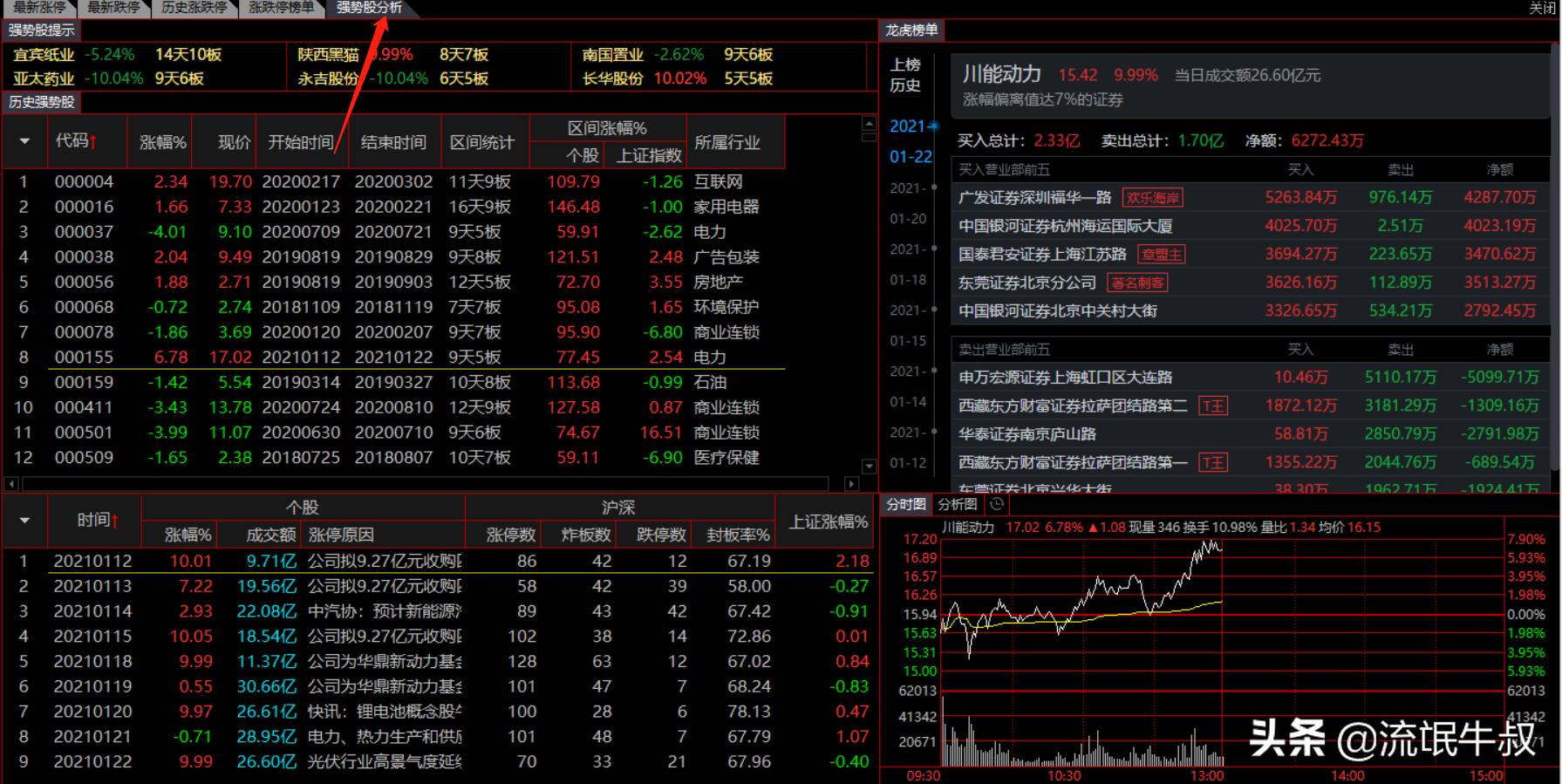The width and height of the screenshot is (1562, 784).
Task: Click the 龙虎榜单 panel header
Action: pyautogui.click(x=911, y=30)
